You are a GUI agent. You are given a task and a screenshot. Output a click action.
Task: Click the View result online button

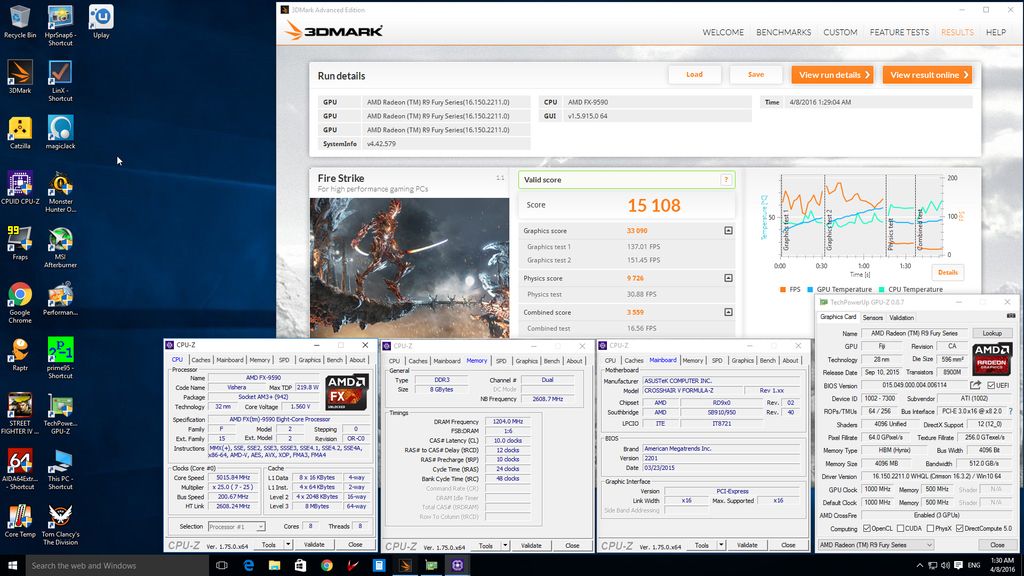coord(928,75)
